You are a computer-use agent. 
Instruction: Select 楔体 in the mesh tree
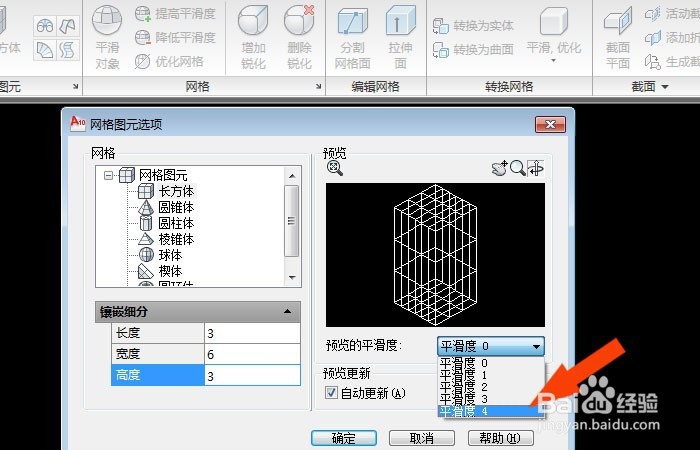(170, 271)
